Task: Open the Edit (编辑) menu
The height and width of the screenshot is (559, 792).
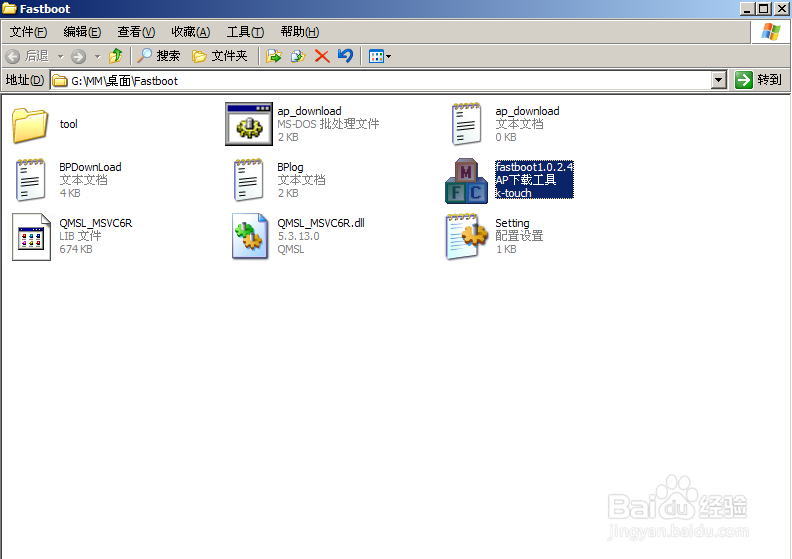Action: [82, 32]
